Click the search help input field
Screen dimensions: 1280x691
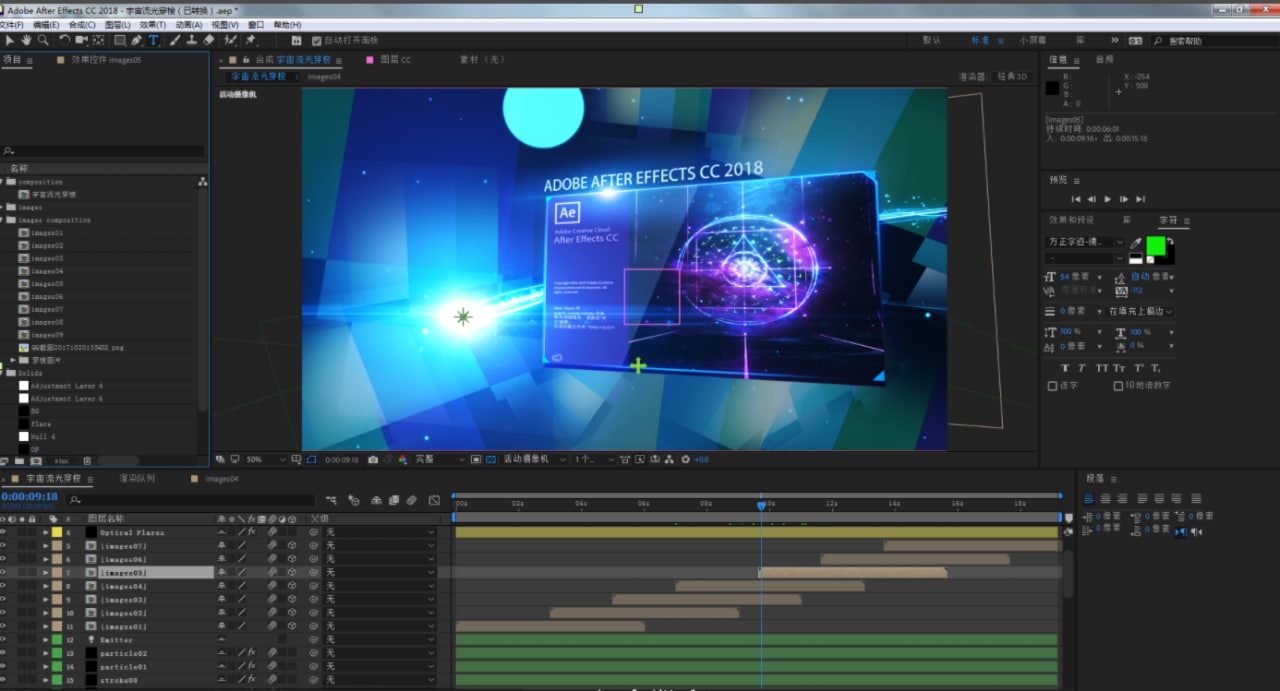[1215, 41]
